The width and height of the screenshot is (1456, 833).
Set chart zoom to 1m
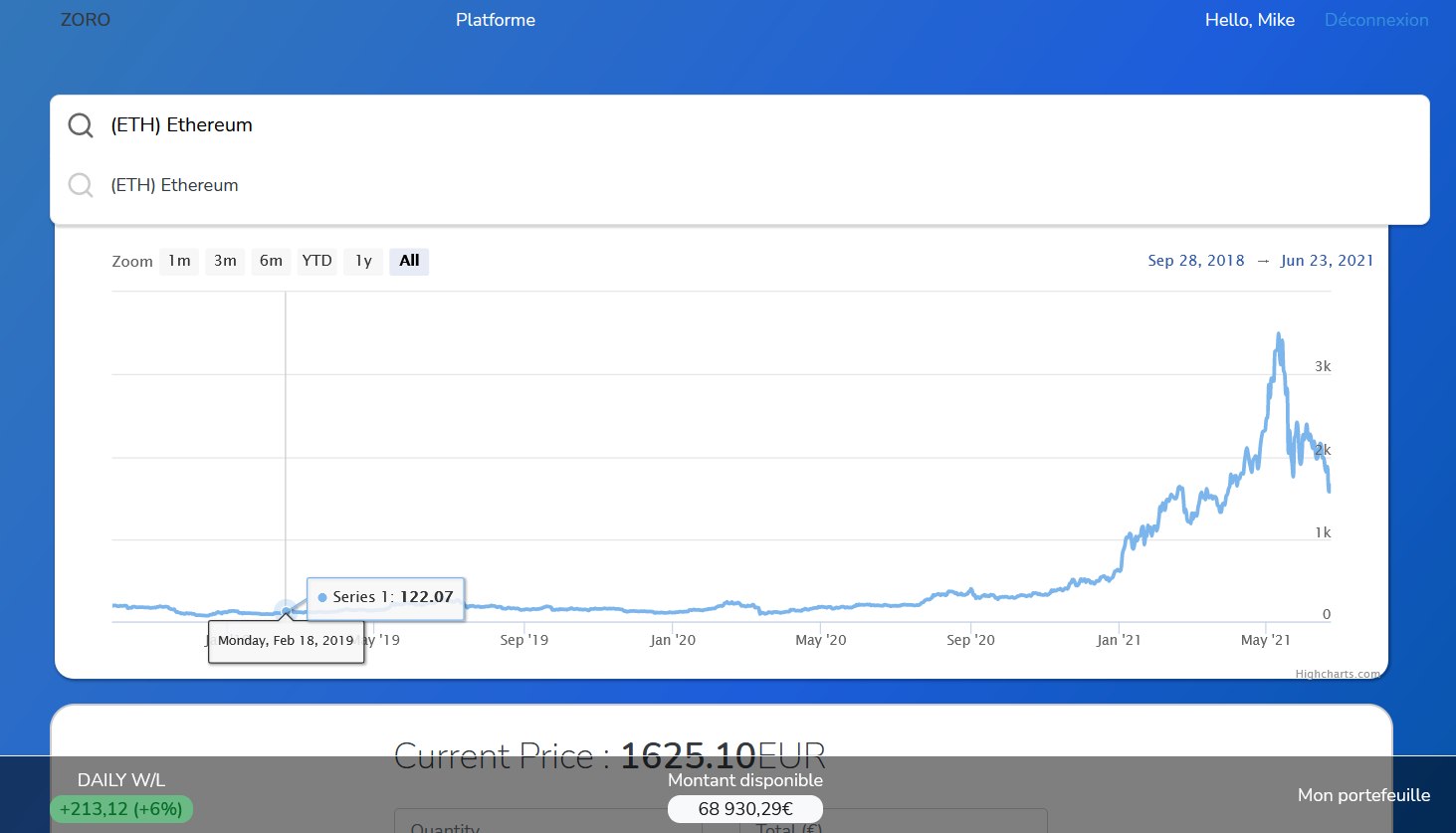pos(179,261)
